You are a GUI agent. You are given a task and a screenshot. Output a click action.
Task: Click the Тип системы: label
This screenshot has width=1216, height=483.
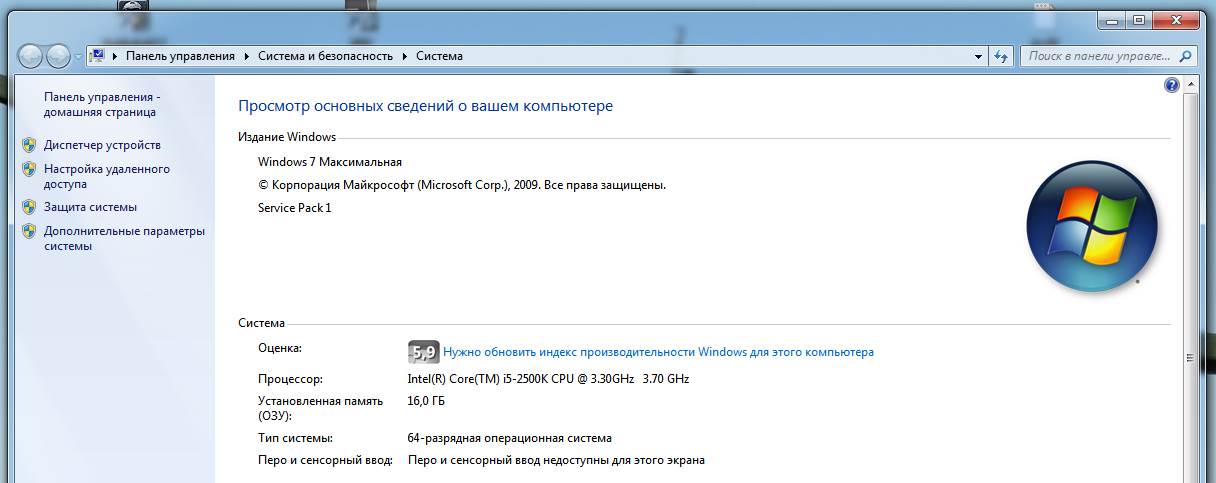295,438
